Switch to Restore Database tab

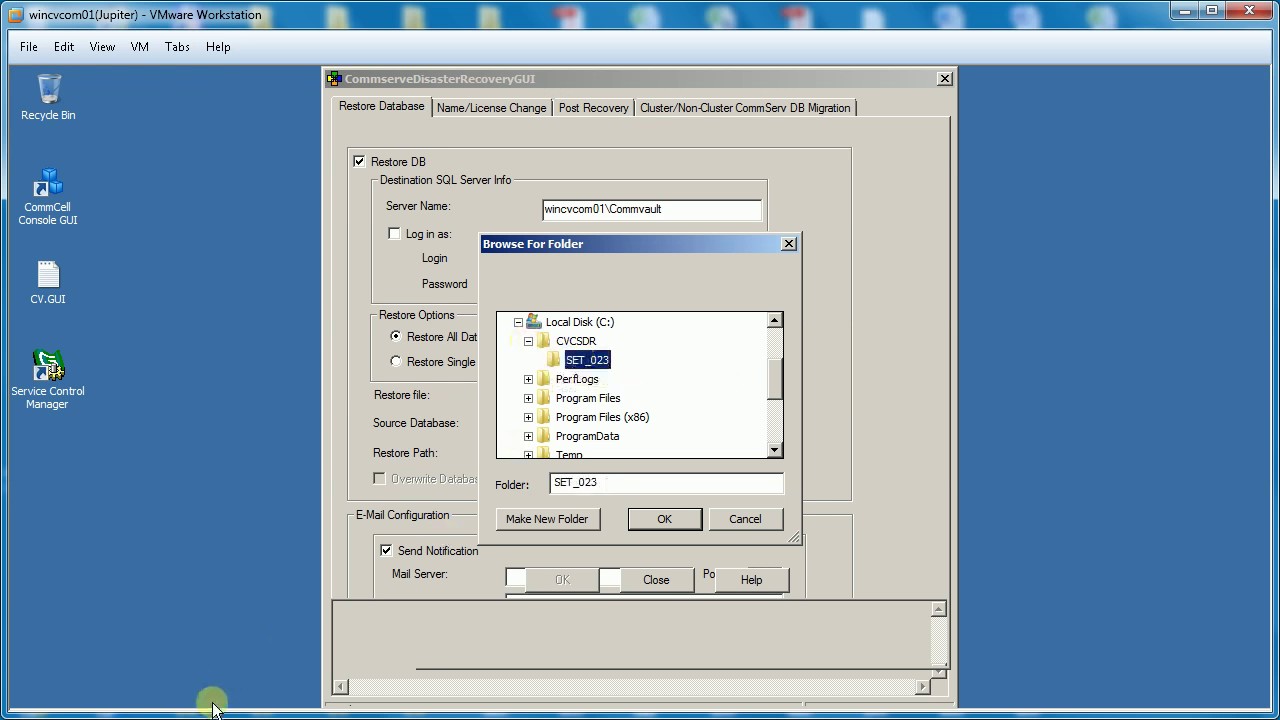point(381,106)
